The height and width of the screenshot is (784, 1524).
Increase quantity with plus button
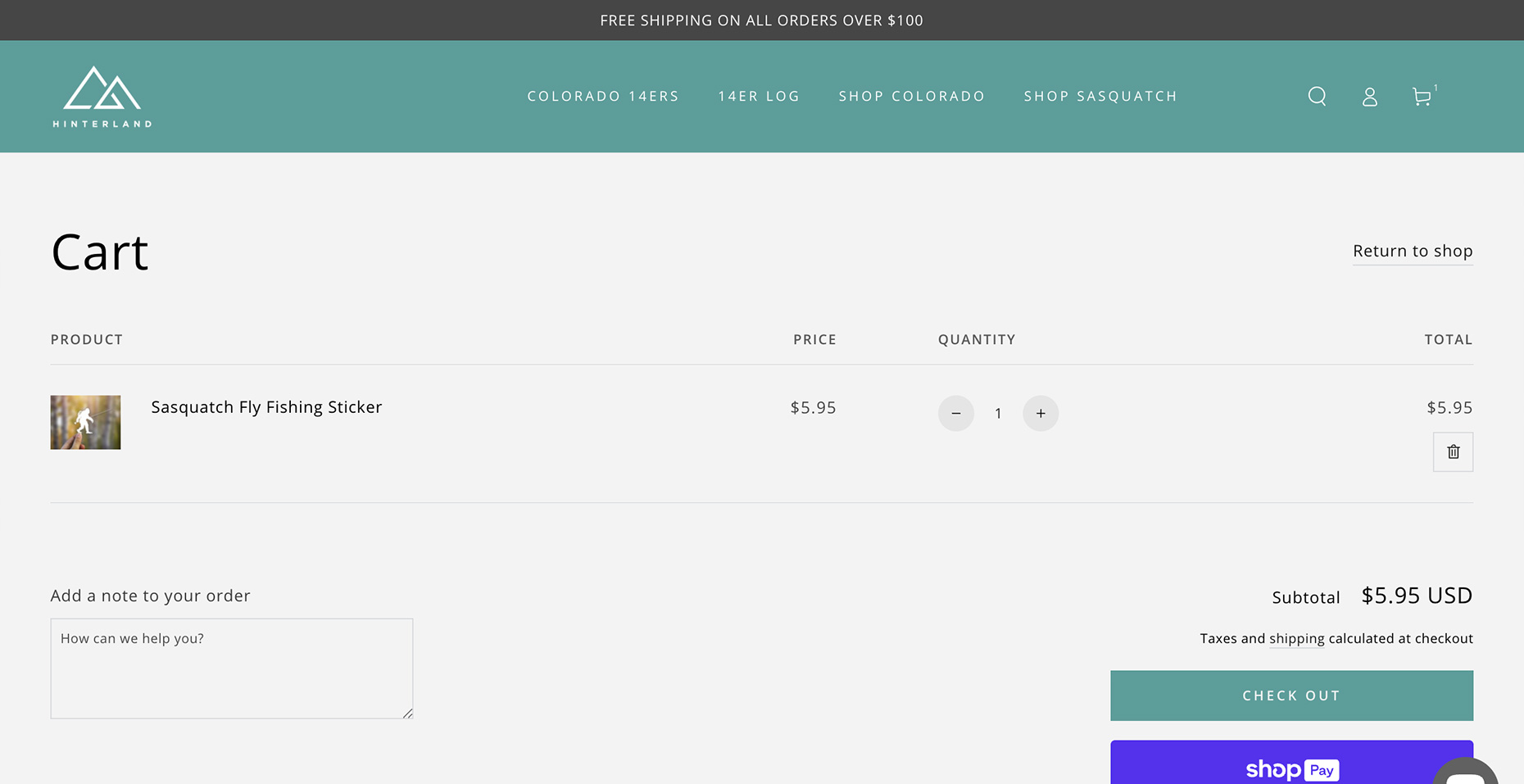[1041, 413]
